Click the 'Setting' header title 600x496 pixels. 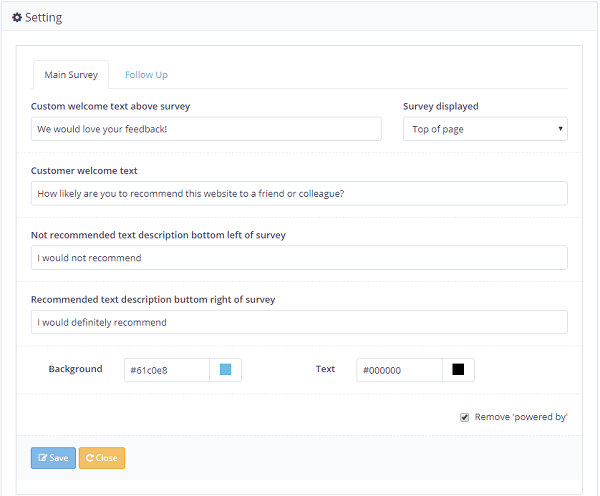tap(43, 18)
